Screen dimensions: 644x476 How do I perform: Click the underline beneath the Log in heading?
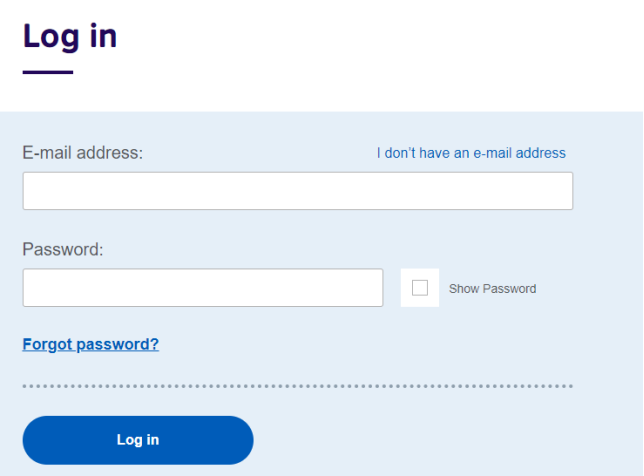[48, 72]
